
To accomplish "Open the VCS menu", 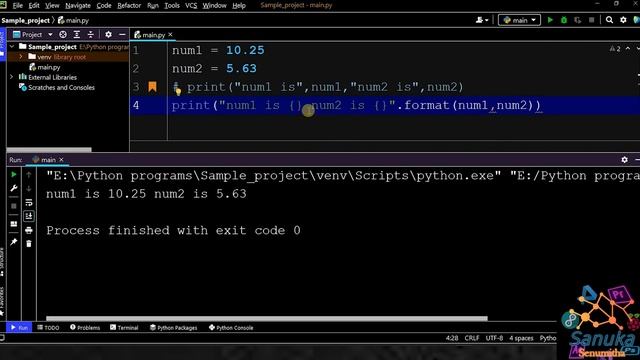I will (191, 5).
